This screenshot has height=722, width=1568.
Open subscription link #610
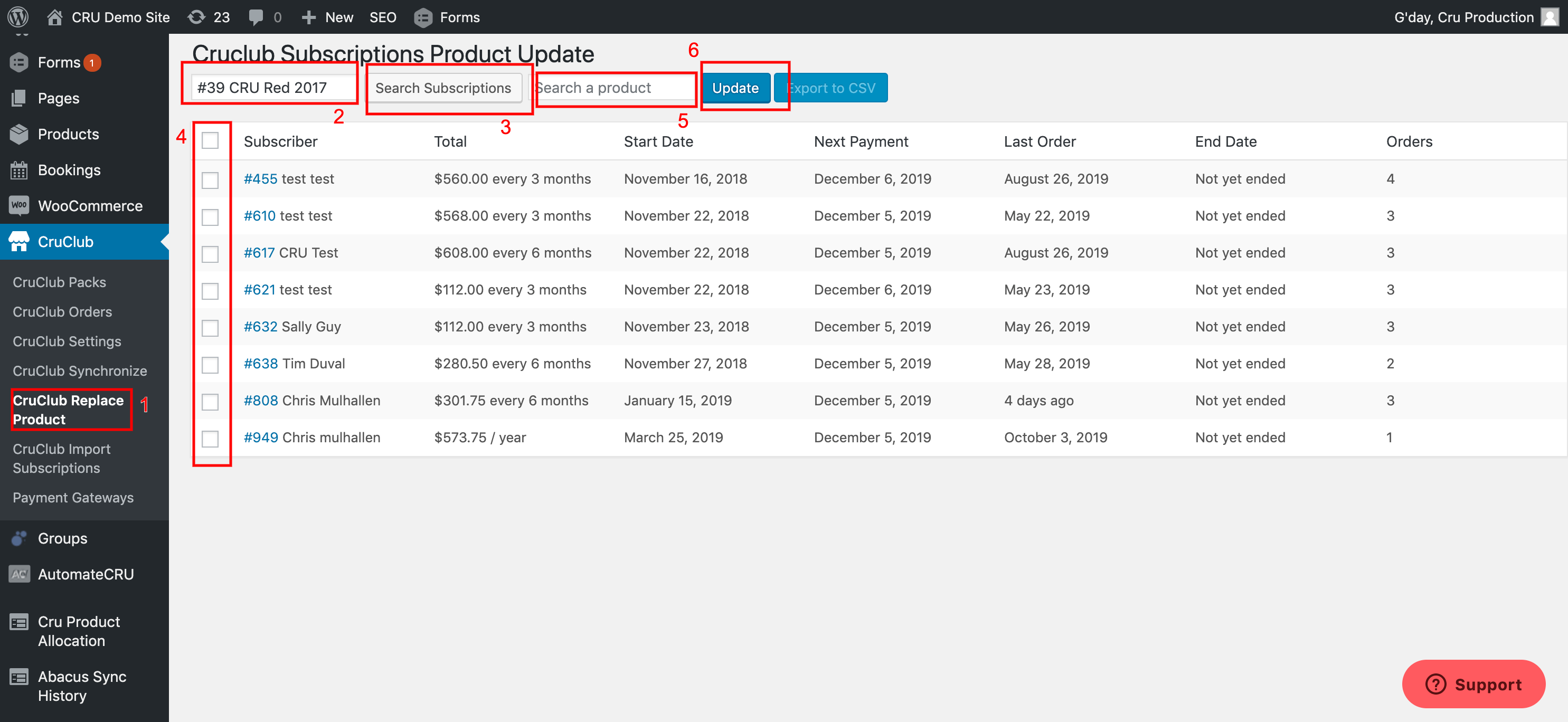click(x=260, y=215)
